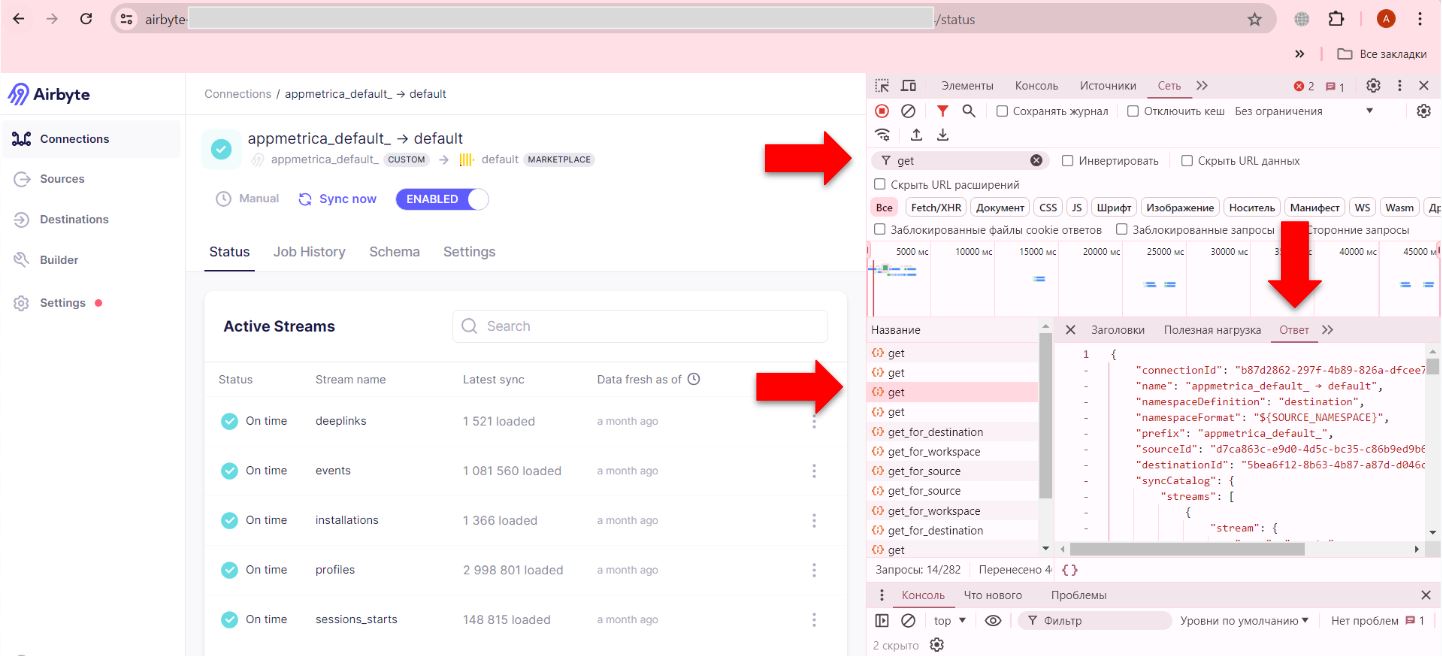Clear the 'get' filter text

[x=1036, y=160]
